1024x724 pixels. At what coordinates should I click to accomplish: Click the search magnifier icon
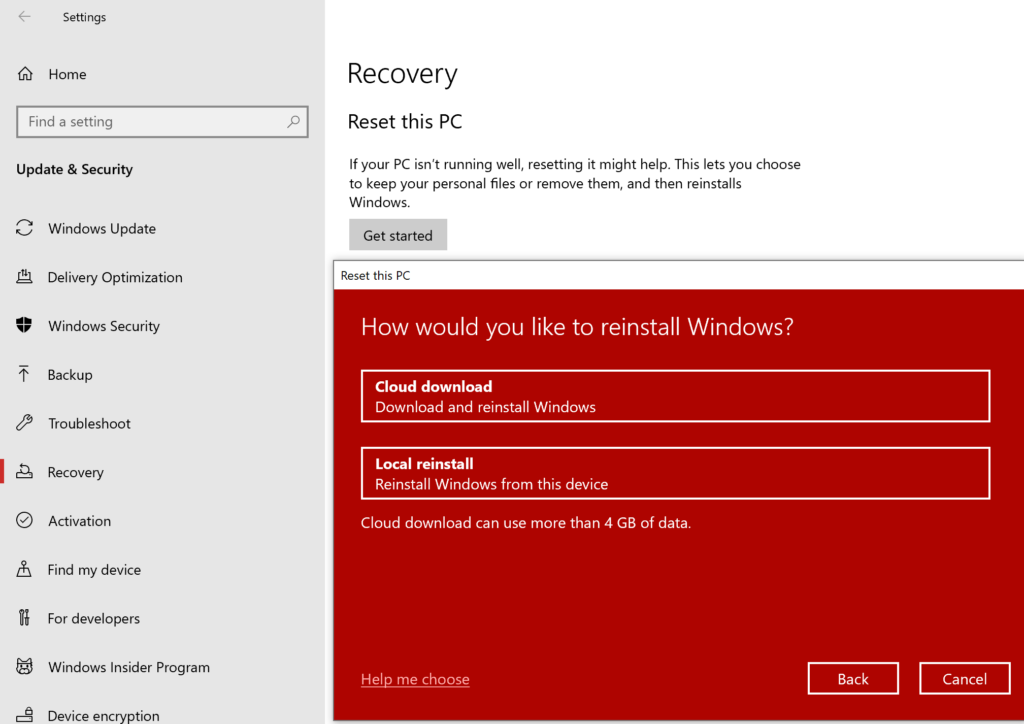point(293,121)
